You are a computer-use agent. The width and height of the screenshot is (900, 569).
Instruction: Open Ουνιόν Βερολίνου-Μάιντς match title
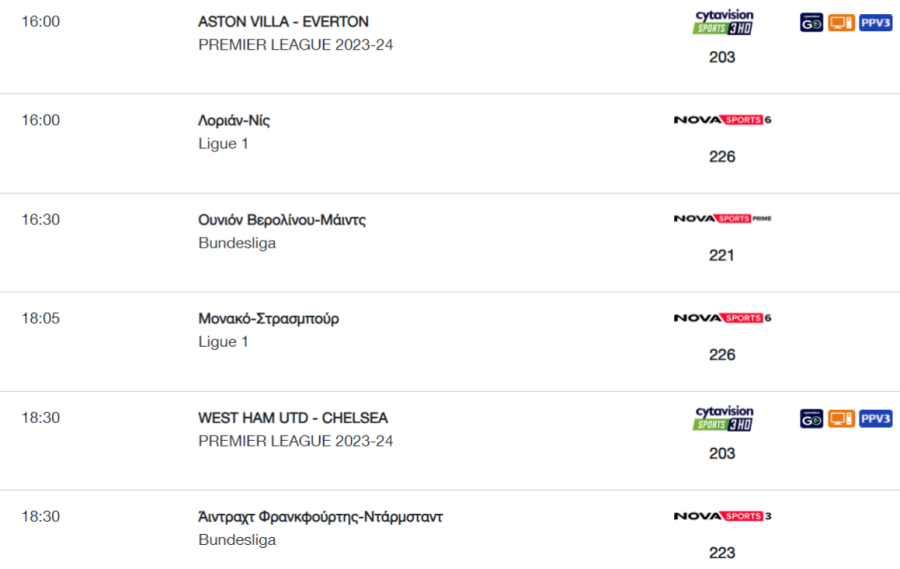(x=282, y=220)
